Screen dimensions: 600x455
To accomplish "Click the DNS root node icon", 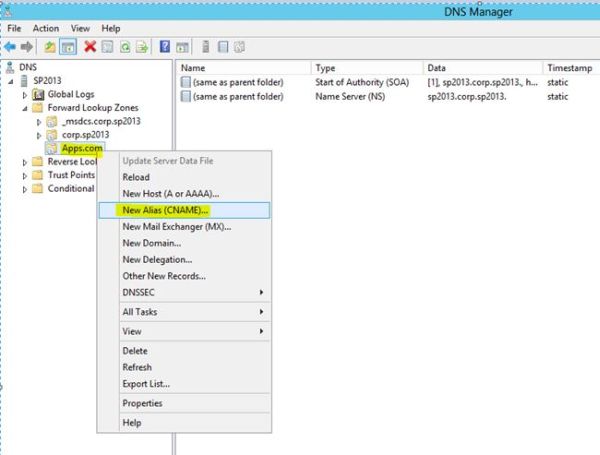I will (10, 67).
